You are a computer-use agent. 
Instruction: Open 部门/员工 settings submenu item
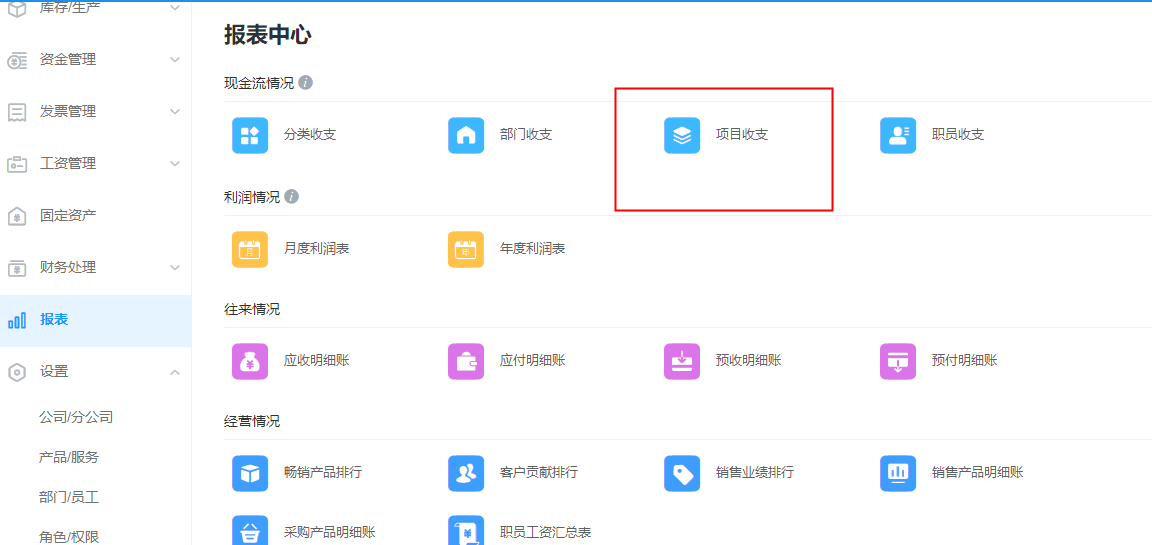68,497
